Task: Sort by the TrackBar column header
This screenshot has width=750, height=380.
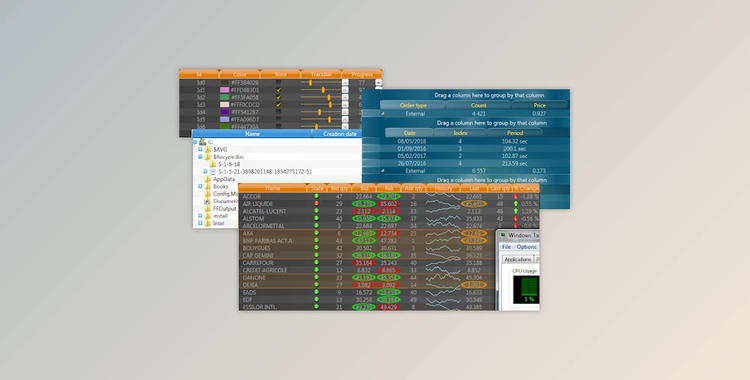Action: (x=321, y=74)
